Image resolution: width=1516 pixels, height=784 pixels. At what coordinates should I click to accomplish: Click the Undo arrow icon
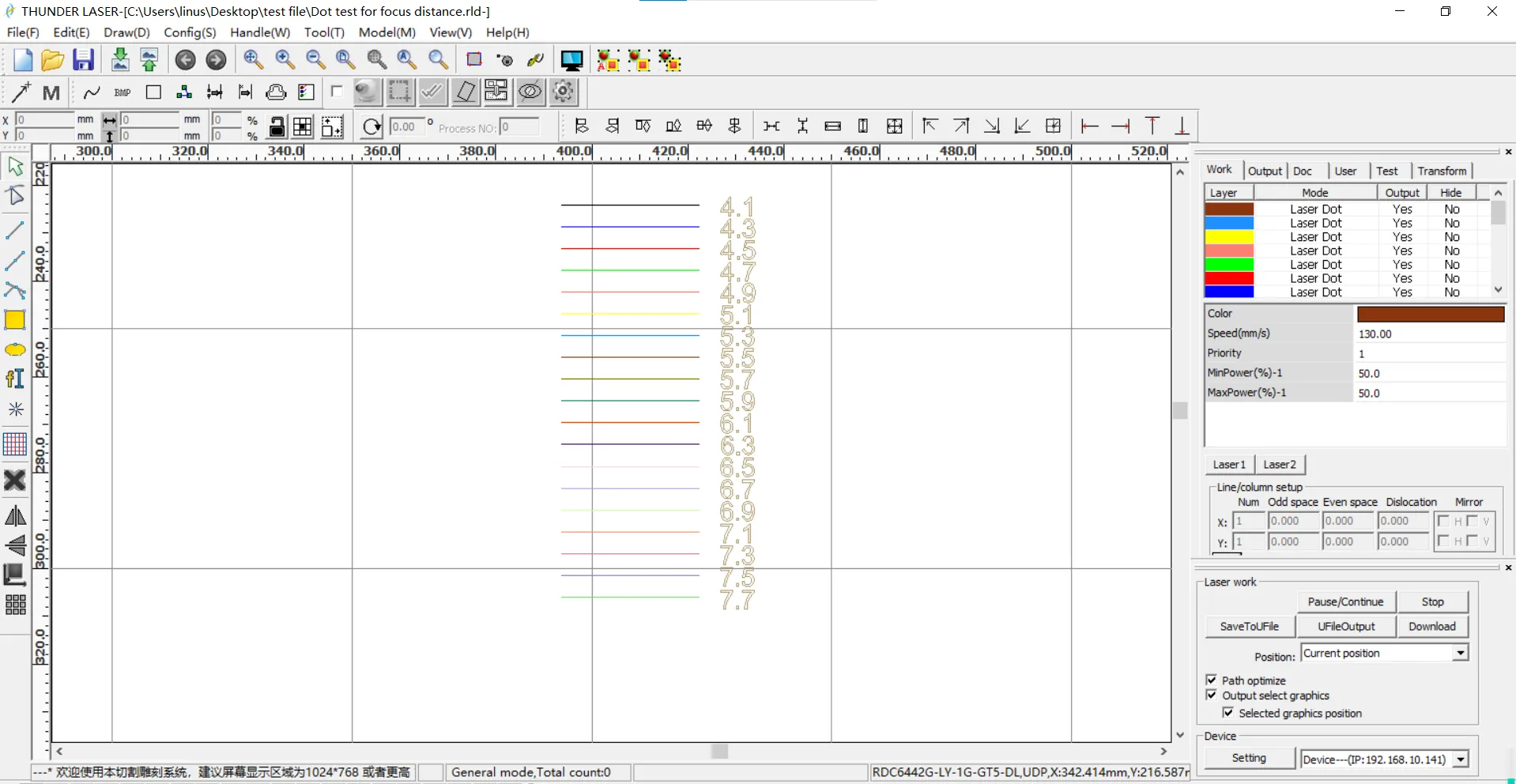point(185,60)
